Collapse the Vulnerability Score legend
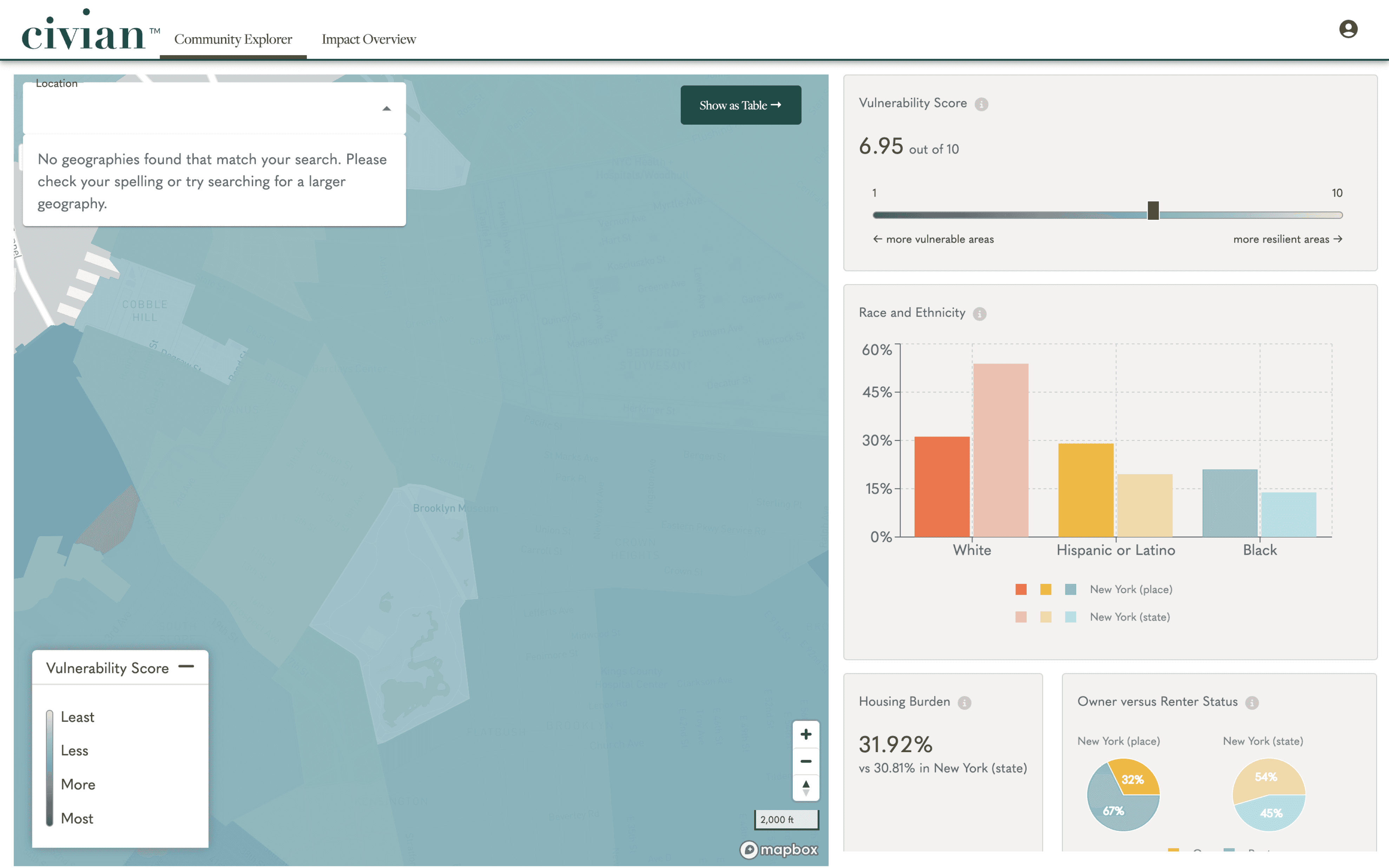The width and height of the screenshot is (1389, 868). (x=186, y=666)
